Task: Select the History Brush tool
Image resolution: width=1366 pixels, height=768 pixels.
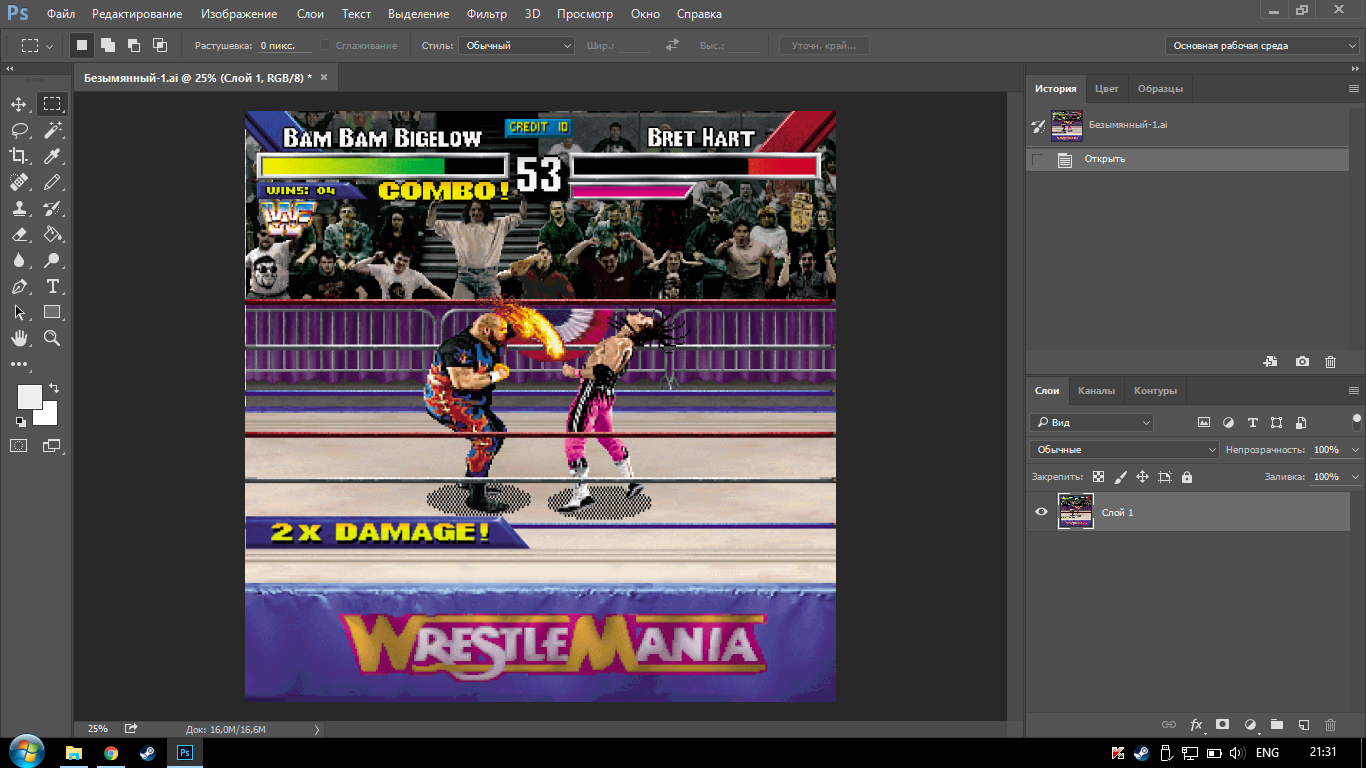Action: (x=52, y=208)
